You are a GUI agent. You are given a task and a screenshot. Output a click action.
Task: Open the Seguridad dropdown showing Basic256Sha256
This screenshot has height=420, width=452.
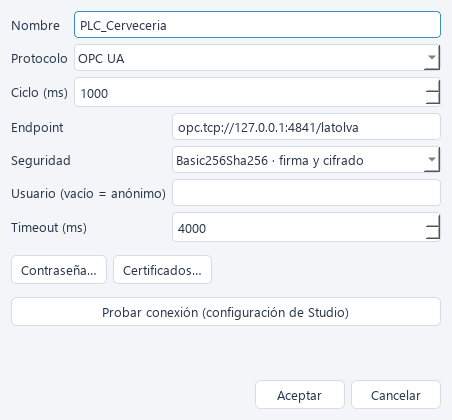point(306,160)
